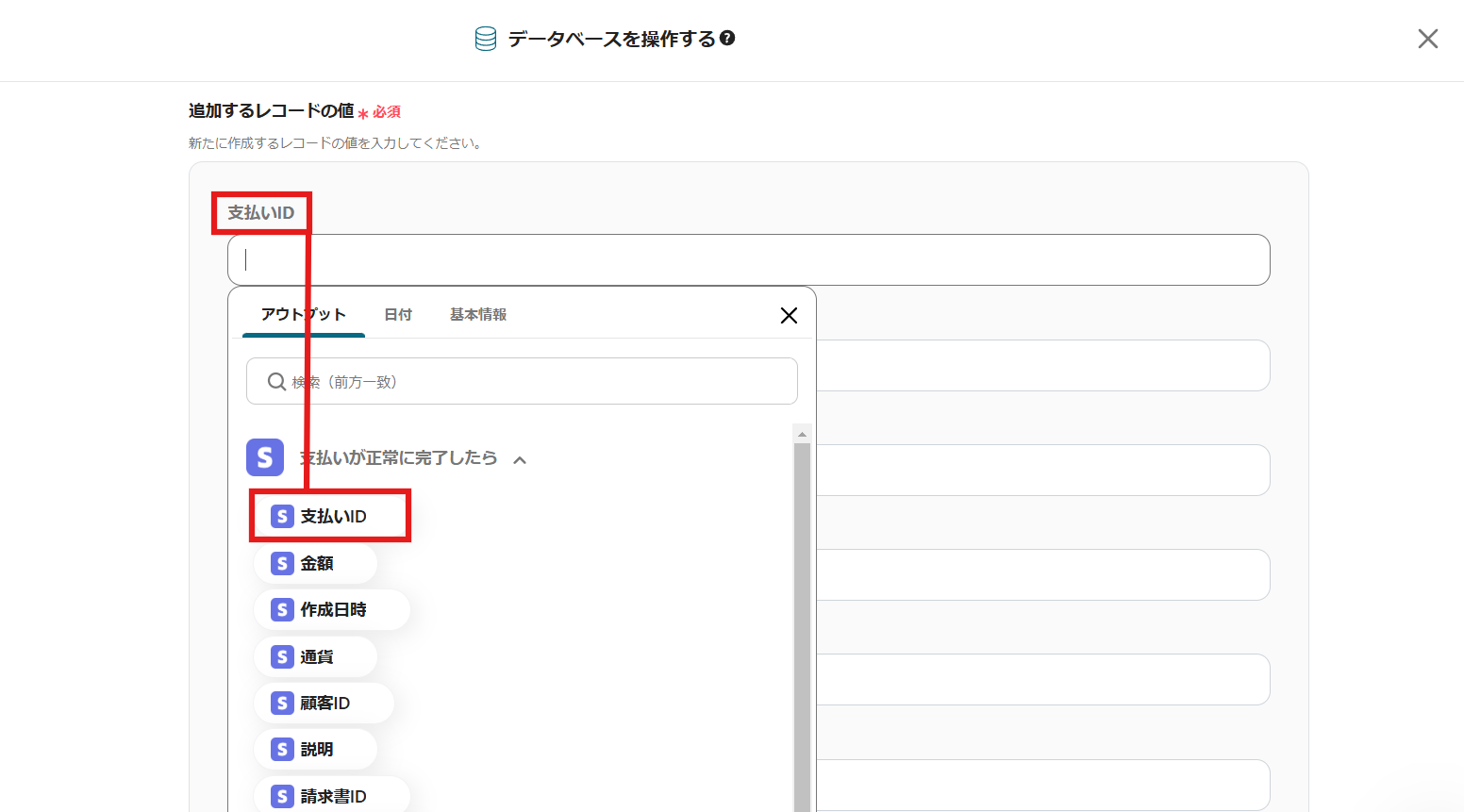The height and width of the screenshot is (812, 1464).
Task: Click the search magnifier icon
Action: coord(276,381)
